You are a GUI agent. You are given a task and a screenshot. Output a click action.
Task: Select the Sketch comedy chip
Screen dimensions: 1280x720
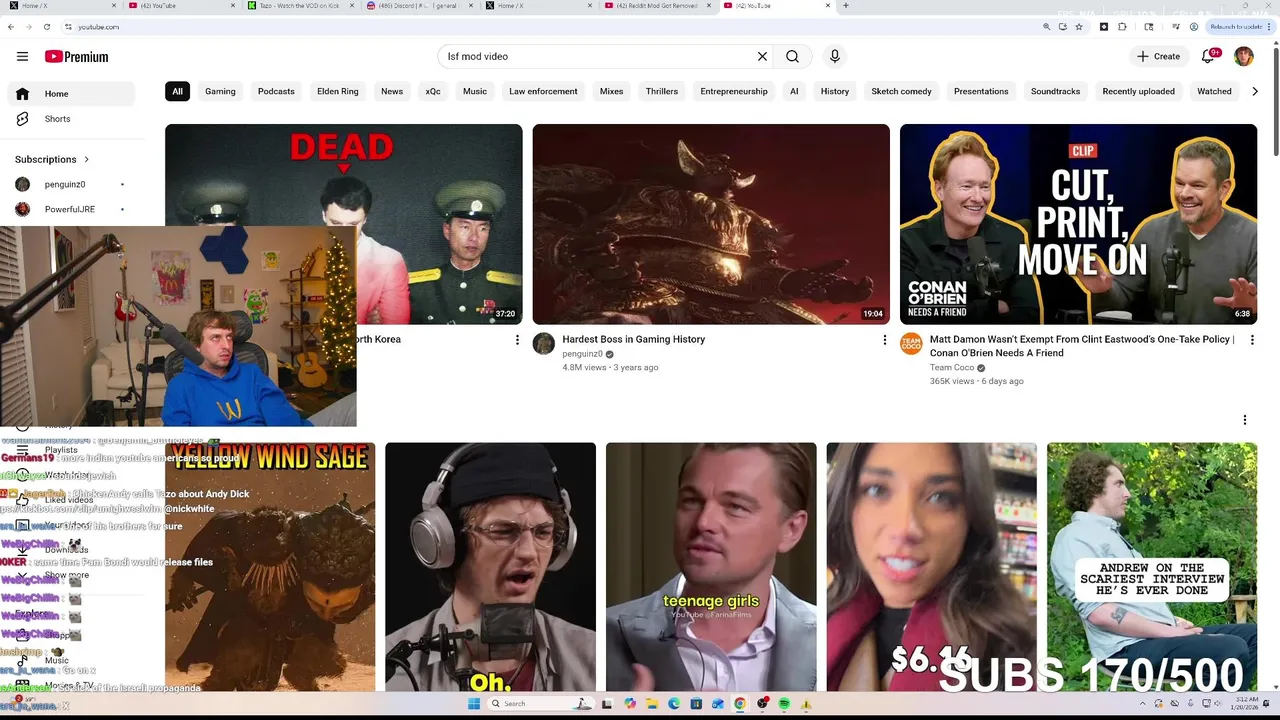point(901,91)
